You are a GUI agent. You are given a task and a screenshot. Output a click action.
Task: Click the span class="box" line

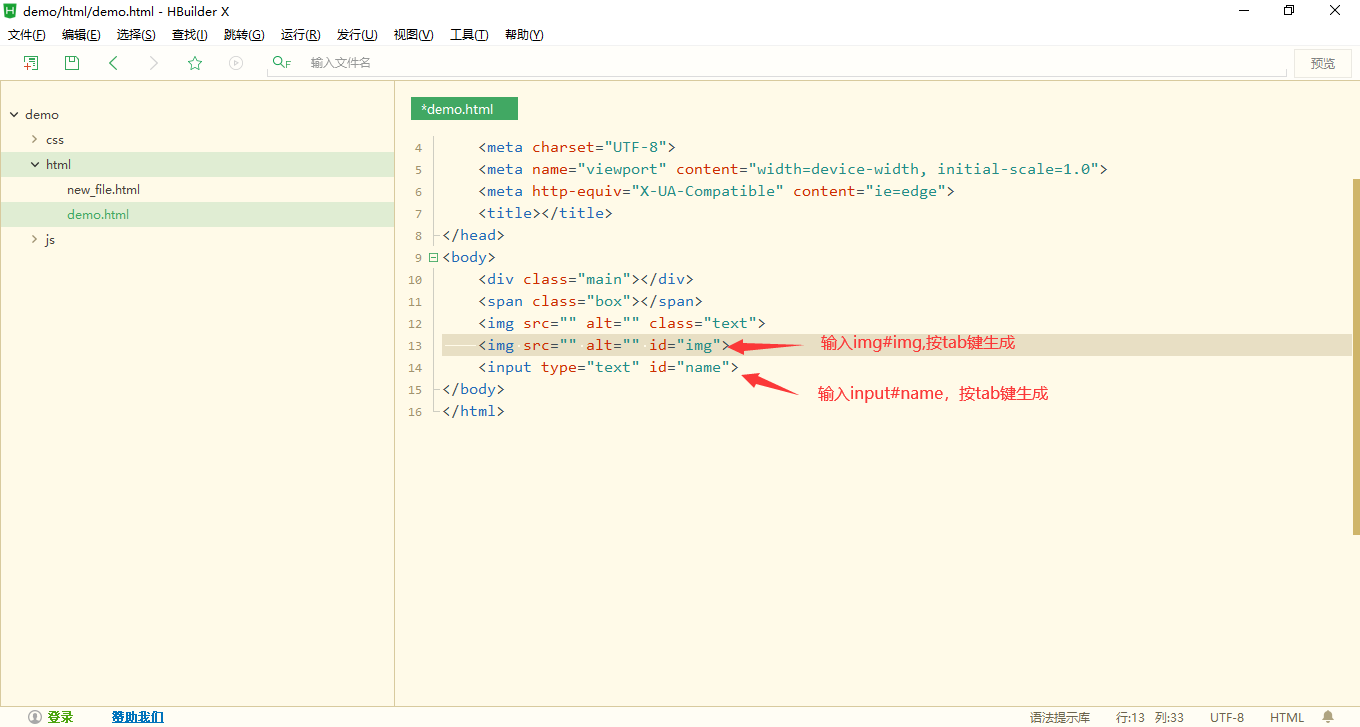click(590, 301)
